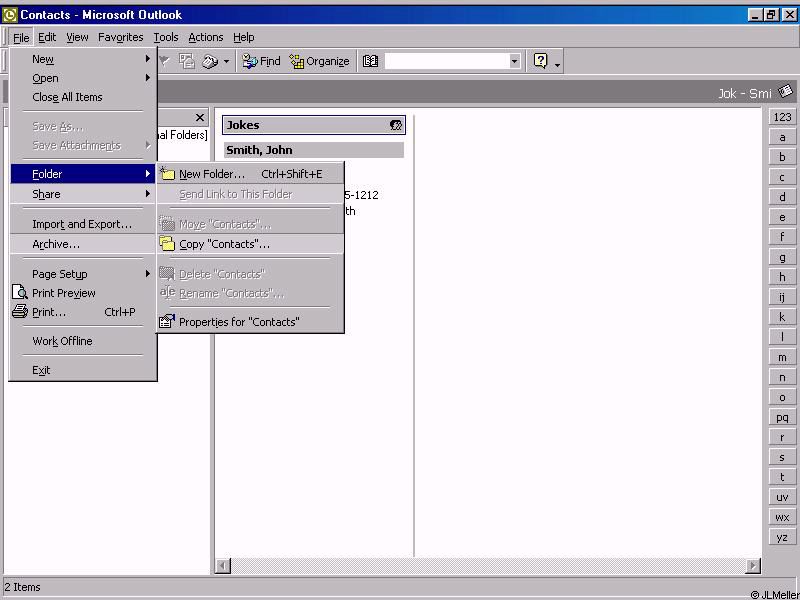Jump to contacts under index tab yz

pyautogui.click(x=782, y=537)
